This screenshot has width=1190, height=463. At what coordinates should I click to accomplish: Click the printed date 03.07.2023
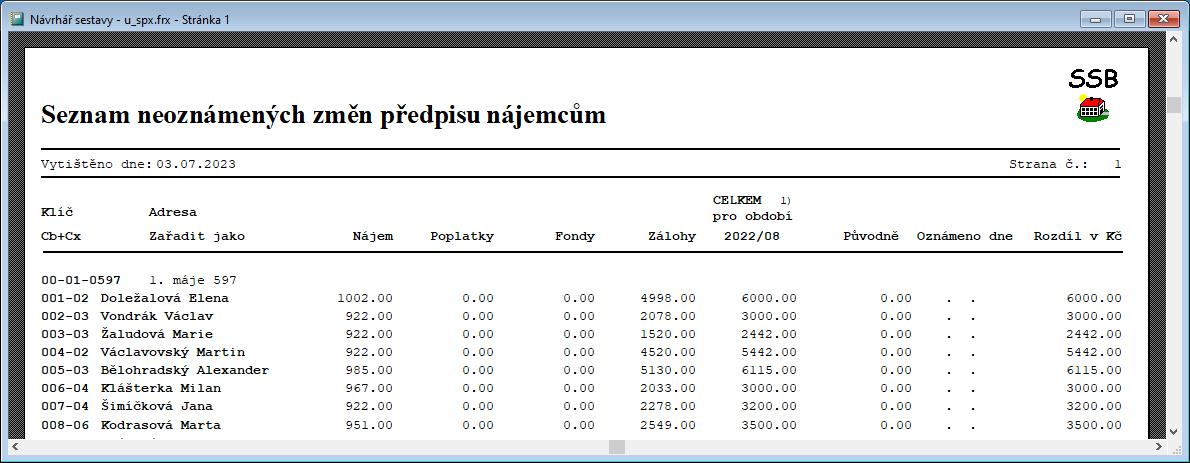tap(196, 163)
